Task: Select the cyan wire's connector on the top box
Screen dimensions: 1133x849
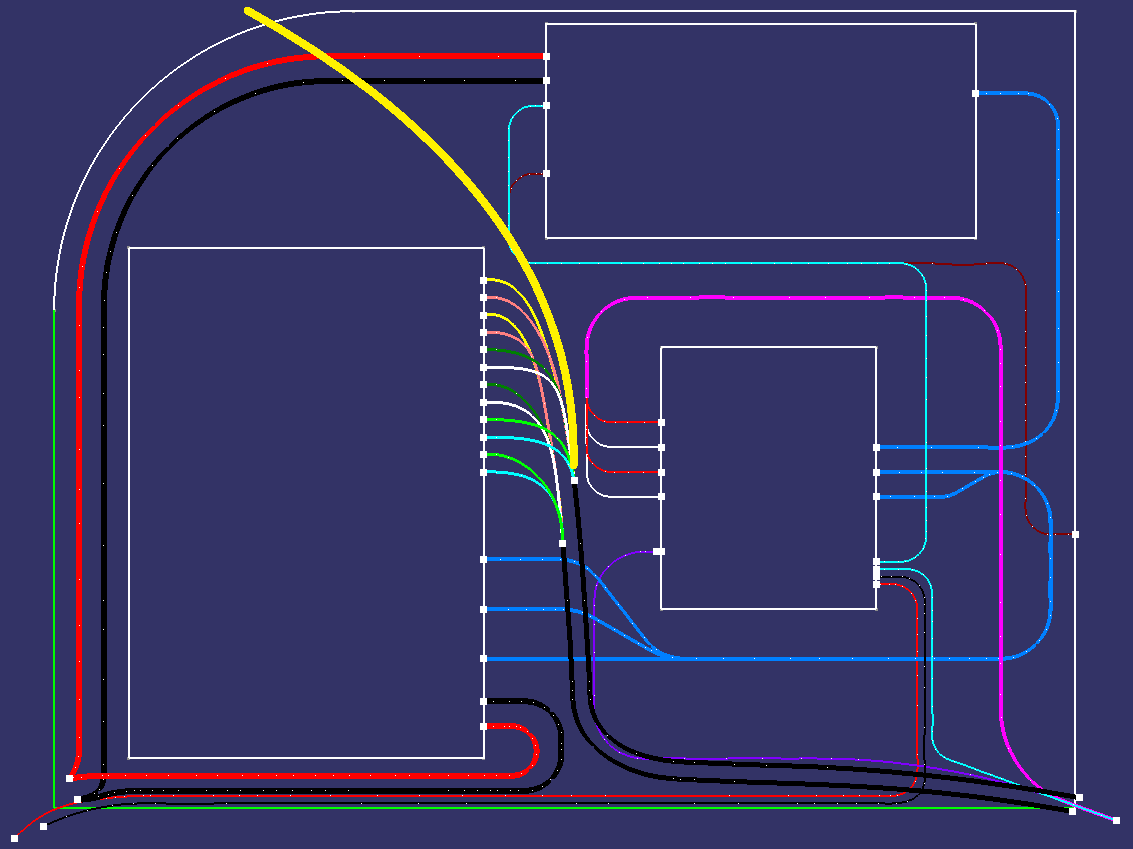Action: pyautogui.click(x=546, y=105)
